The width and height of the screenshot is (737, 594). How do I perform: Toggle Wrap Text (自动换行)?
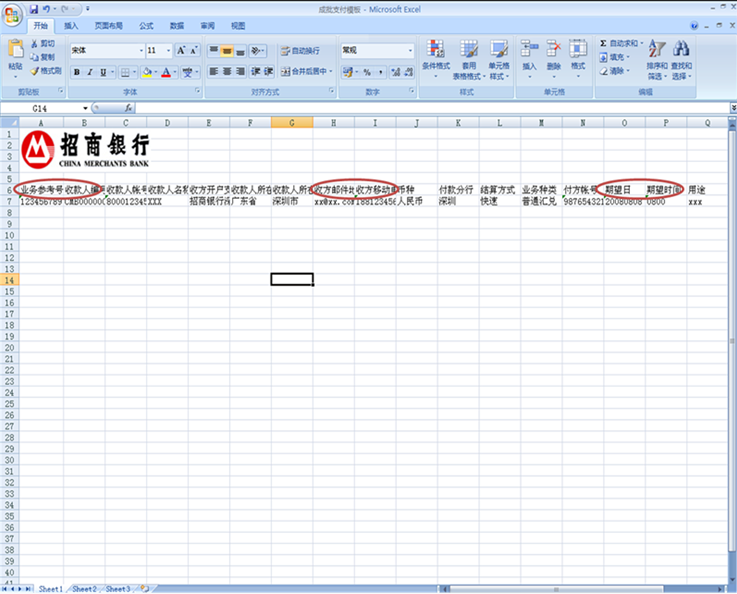(x=299, y=50)
